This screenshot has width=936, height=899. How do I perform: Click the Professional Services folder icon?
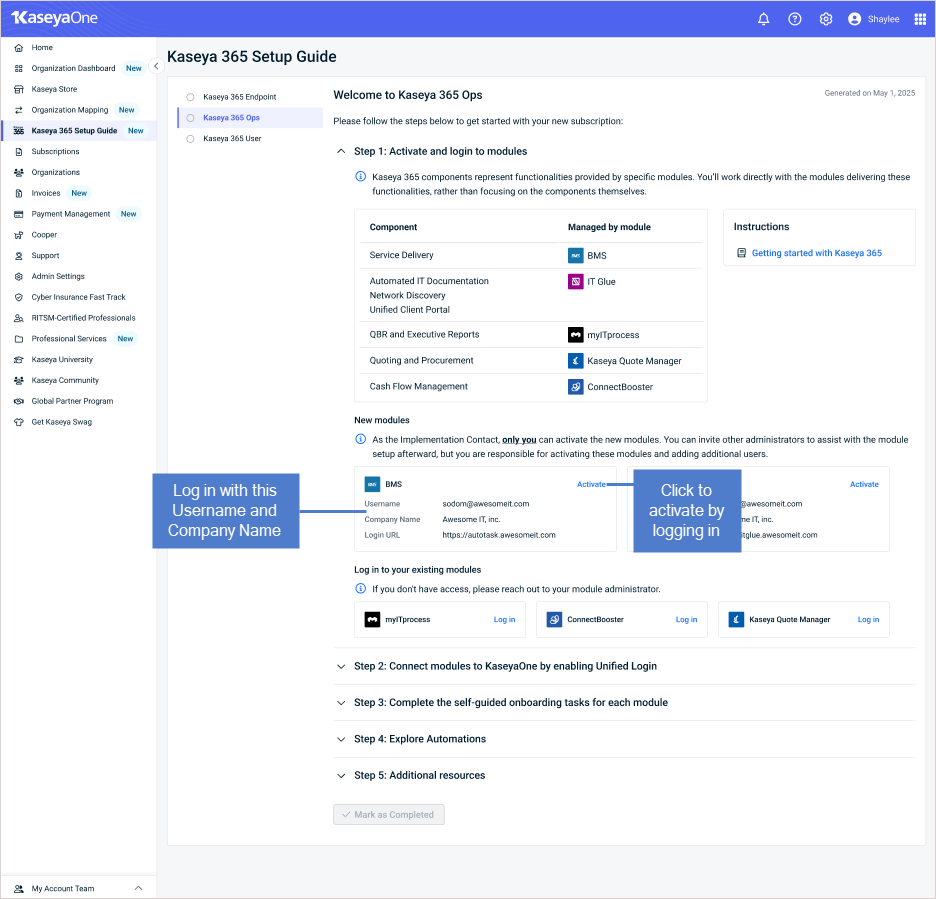(x=19, y=339)
